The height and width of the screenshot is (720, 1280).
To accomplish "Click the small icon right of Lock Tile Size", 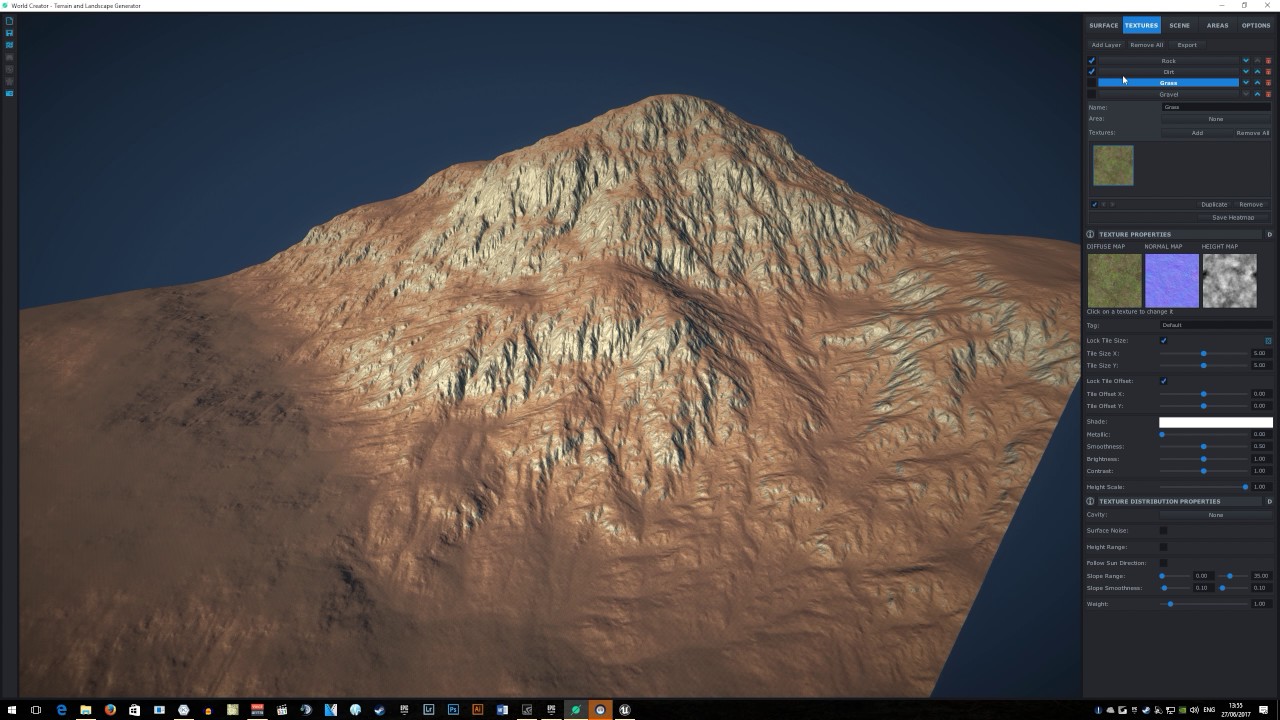I will (x=1268, y=341).
